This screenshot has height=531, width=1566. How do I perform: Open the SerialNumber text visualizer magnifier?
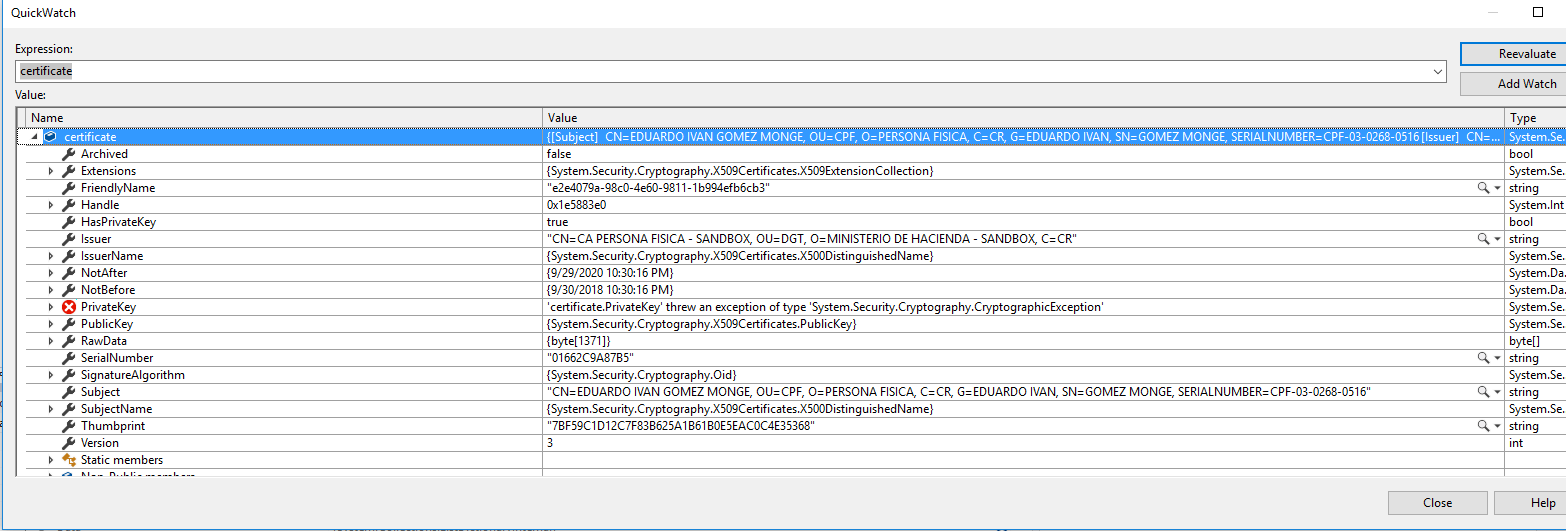(x=1483, y=358)
